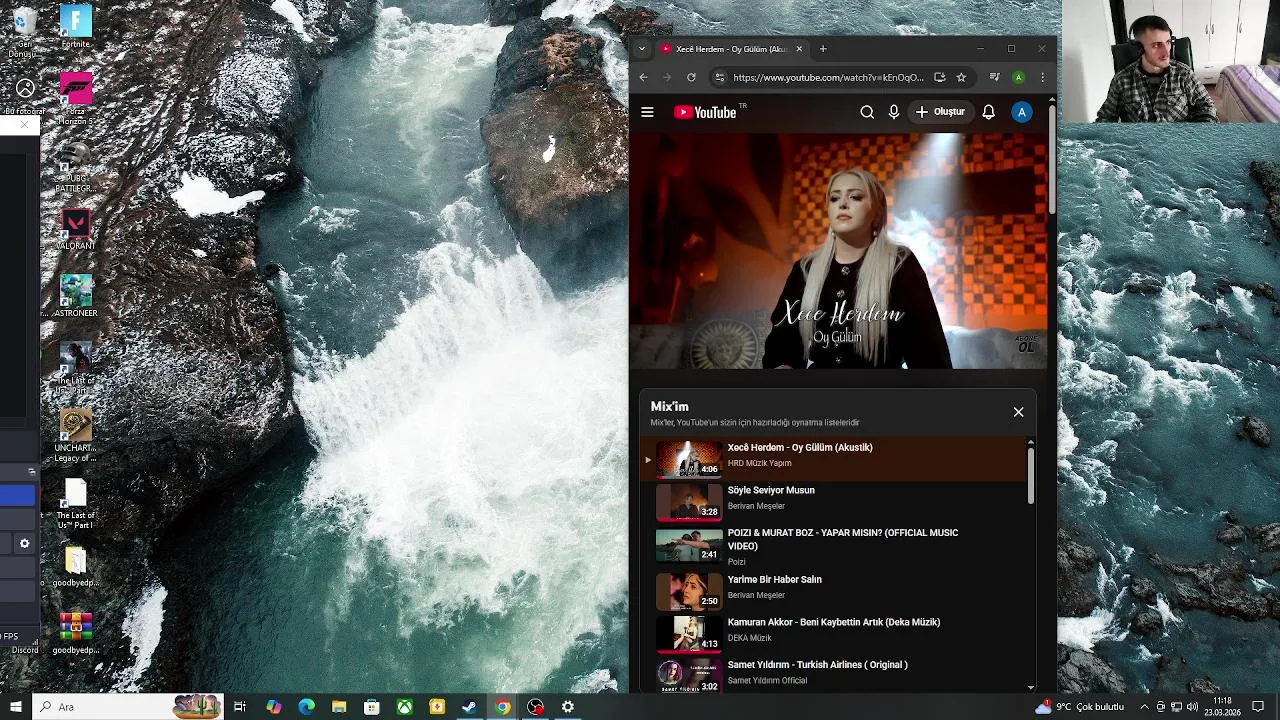Play Yarime Bir Haber Salın
1280x720 pixels.
point(834,590)
